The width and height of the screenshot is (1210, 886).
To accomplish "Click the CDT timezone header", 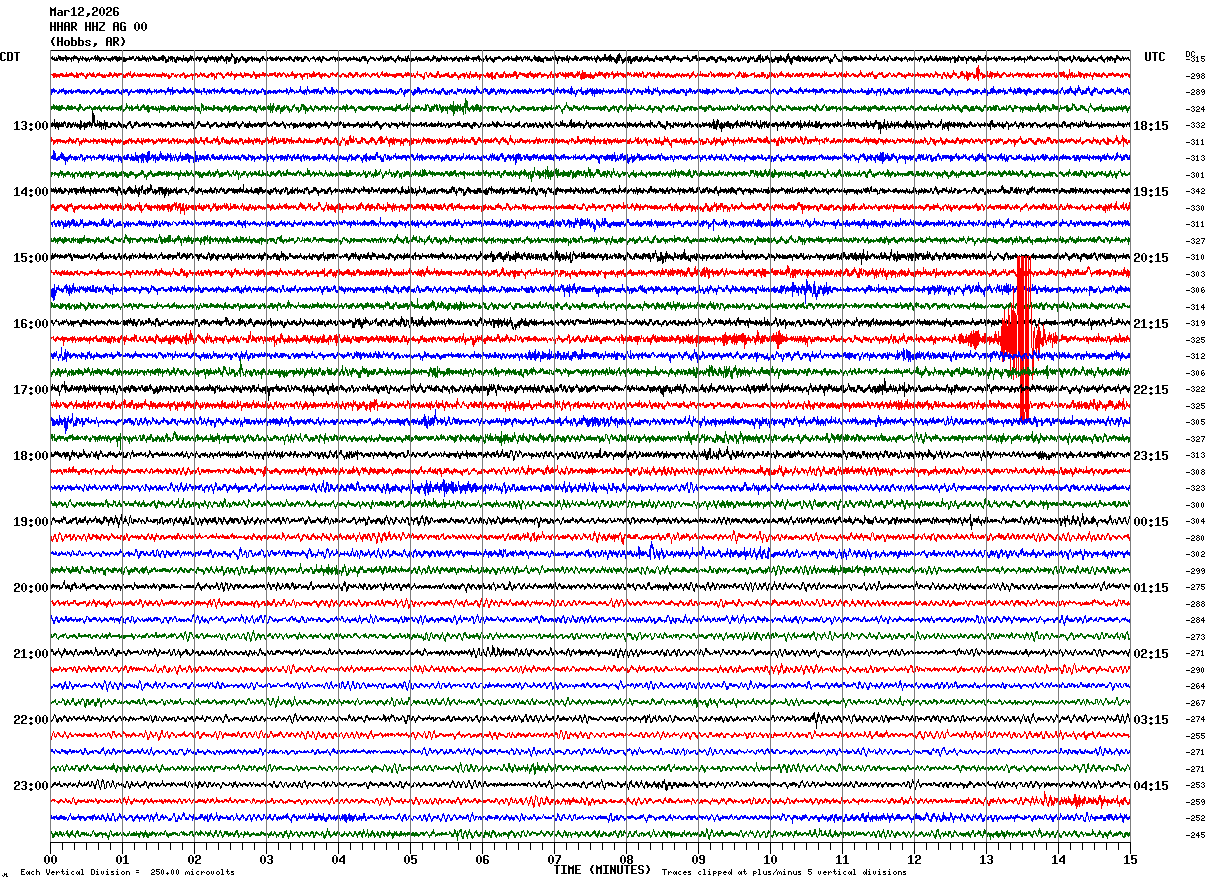I will pyautogui.click(x=10, y=57).
